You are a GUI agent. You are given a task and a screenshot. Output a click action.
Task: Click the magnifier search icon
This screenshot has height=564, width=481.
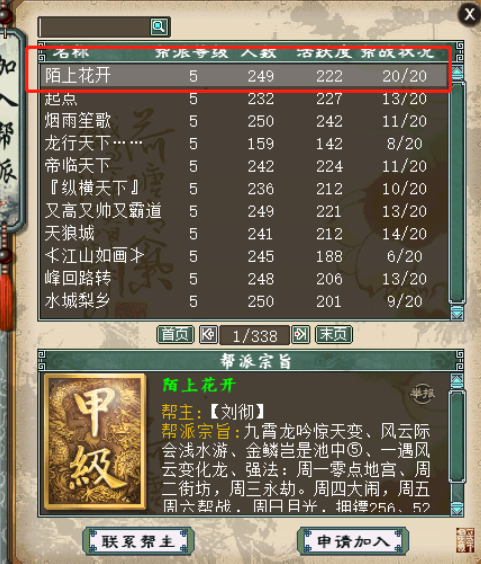(x=159, y=26)
